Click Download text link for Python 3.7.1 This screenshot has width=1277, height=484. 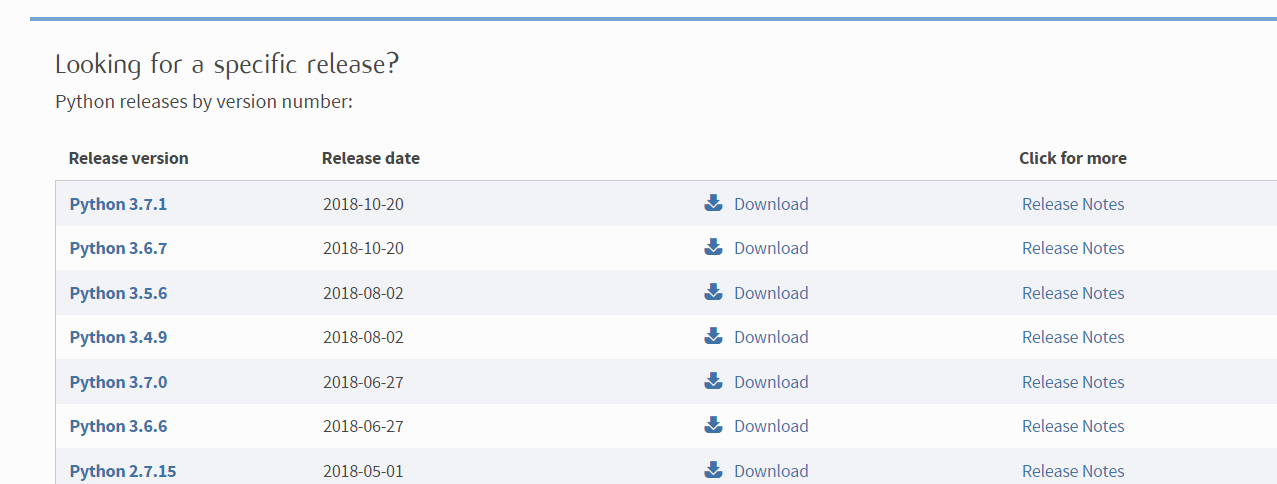(x=771, y=204)
